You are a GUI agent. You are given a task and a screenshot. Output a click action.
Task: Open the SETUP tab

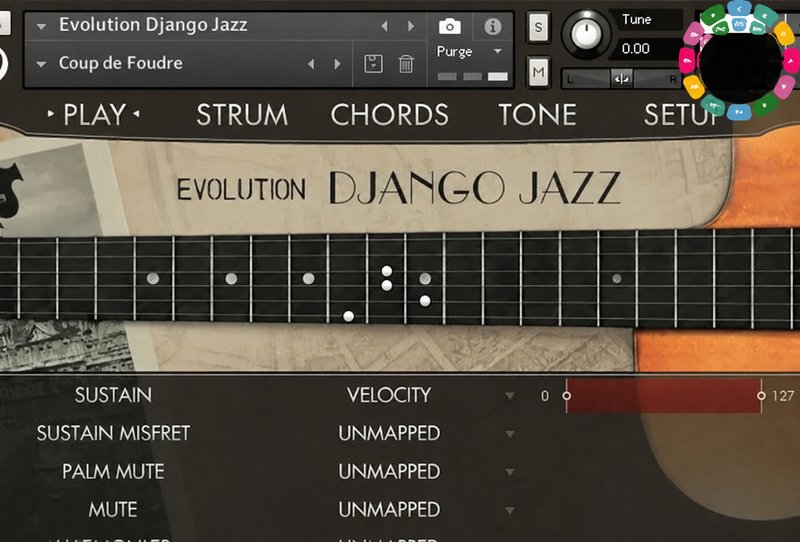pos(681,114)
